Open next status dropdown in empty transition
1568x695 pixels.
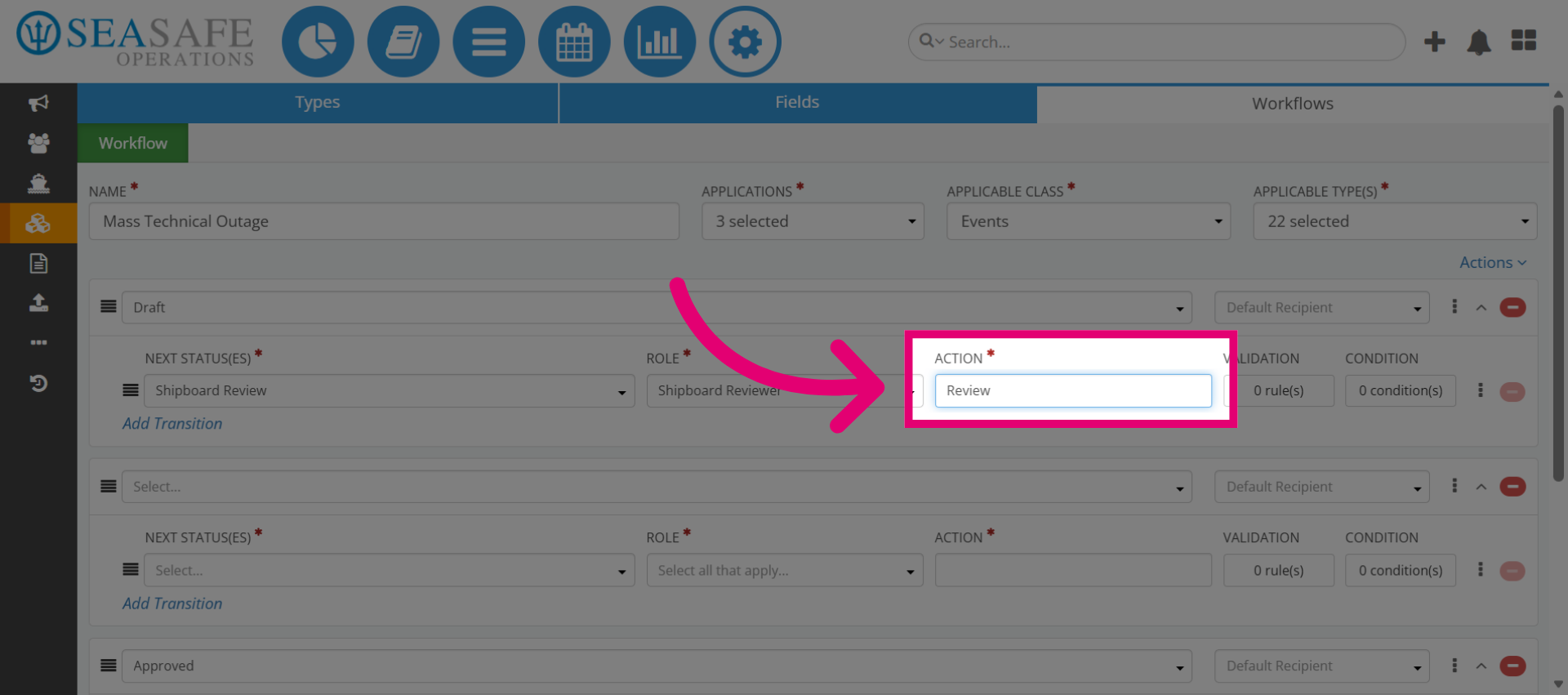tap(390, 570)
